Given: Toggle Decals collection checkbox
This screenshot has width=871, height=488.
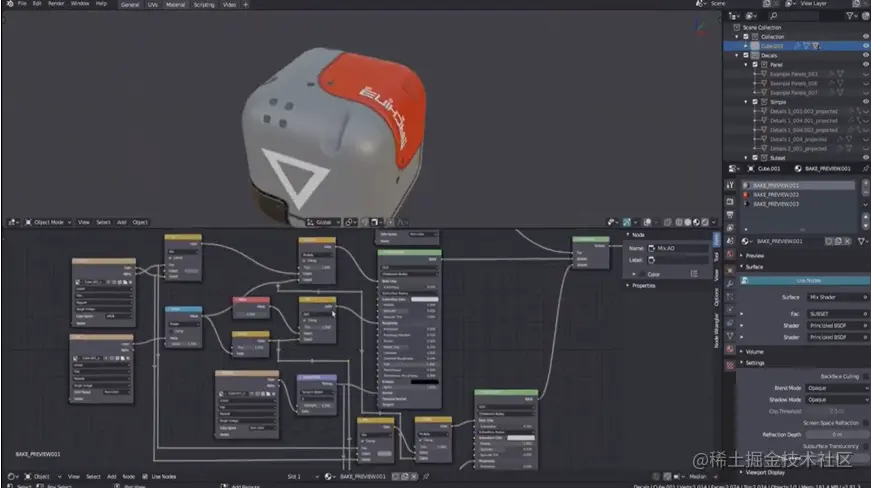Looking at the screenshot, I should [x=746, y=56].
